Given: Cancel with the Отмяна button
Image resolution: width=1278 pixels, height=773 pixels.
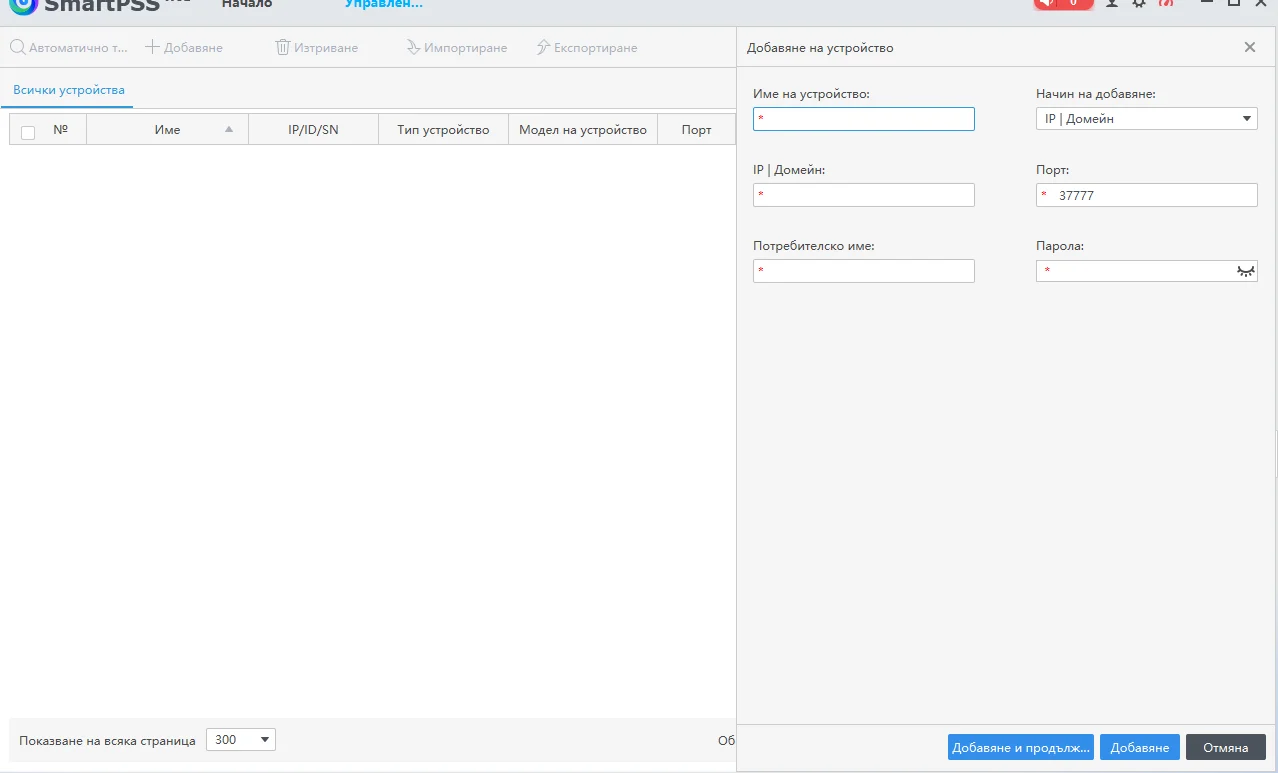Looking at the screenshot, I should point(1226,747).
